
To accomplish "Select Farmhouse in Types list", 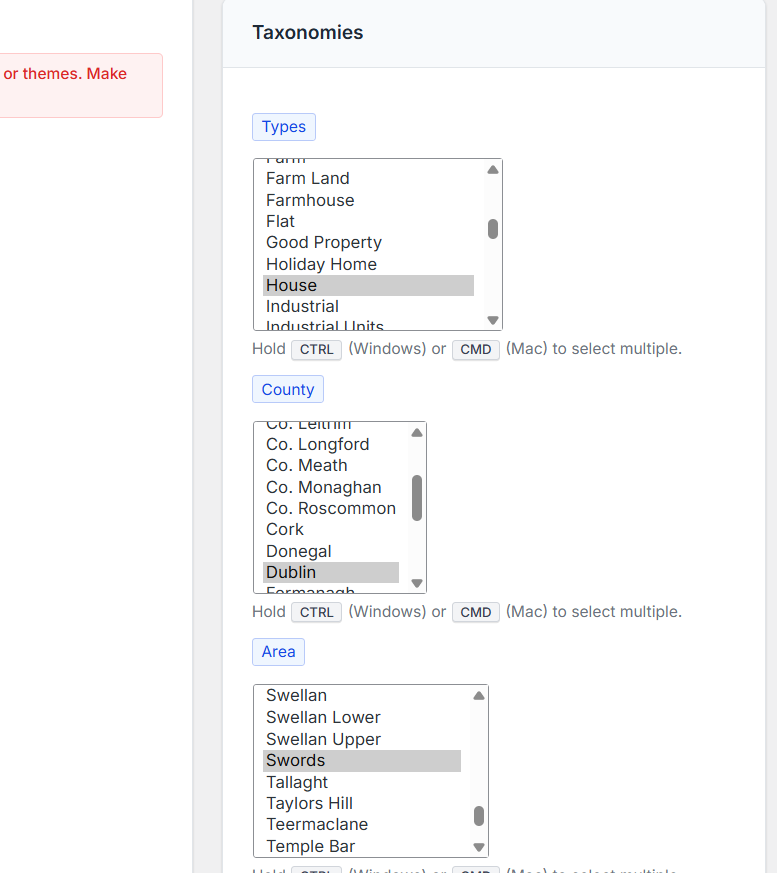I will (x=310, y=200).
